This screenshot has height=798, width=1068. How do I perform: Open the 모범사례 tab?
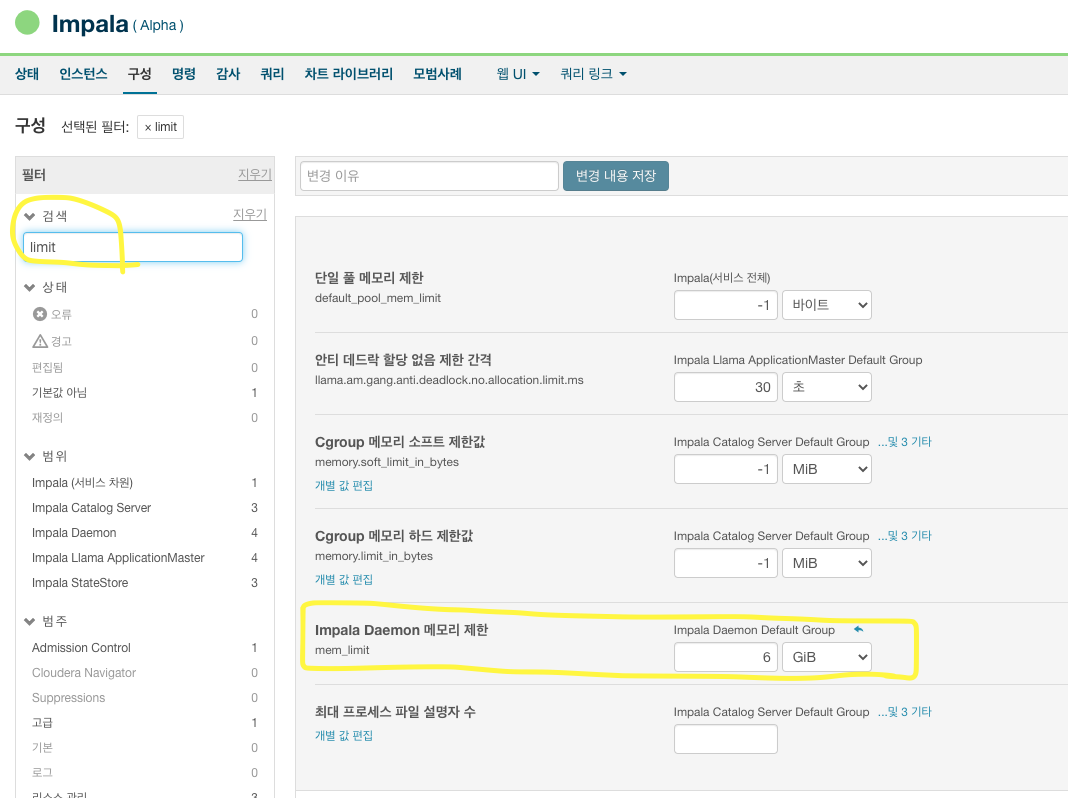(437, 74)
